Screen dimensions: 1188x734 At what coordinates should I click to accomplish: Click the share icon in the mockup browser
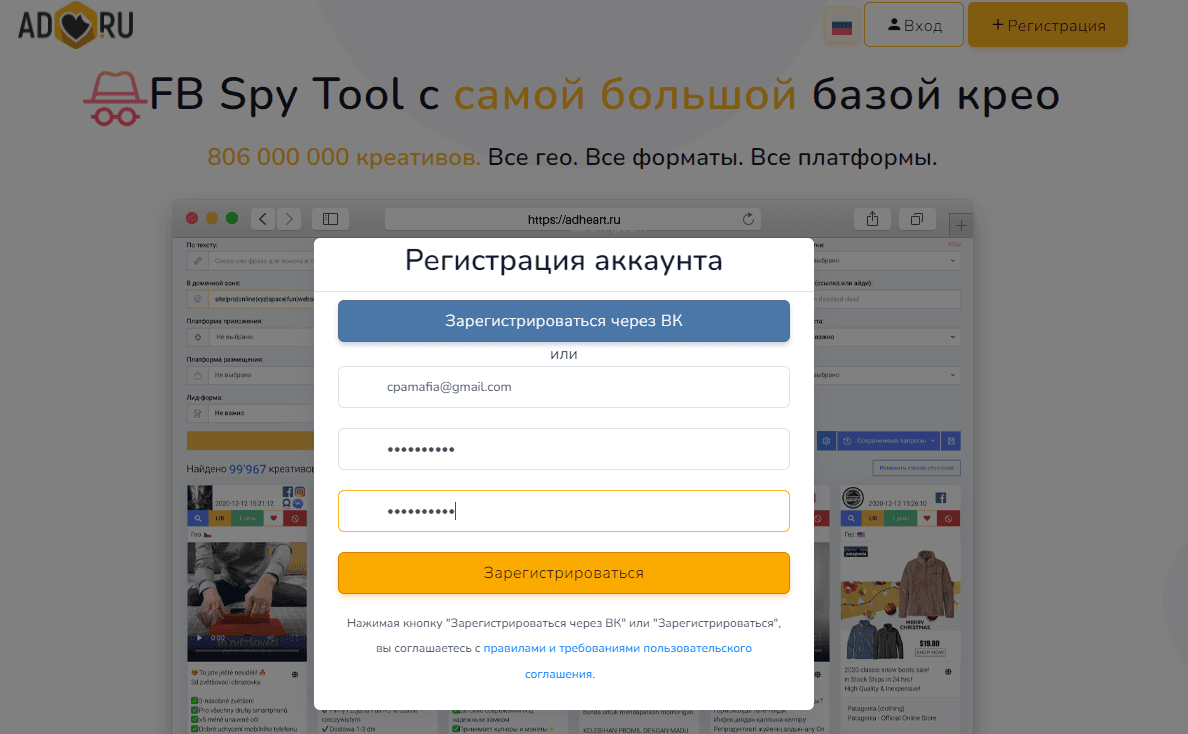pyautogui.click(x=872, y=219)
